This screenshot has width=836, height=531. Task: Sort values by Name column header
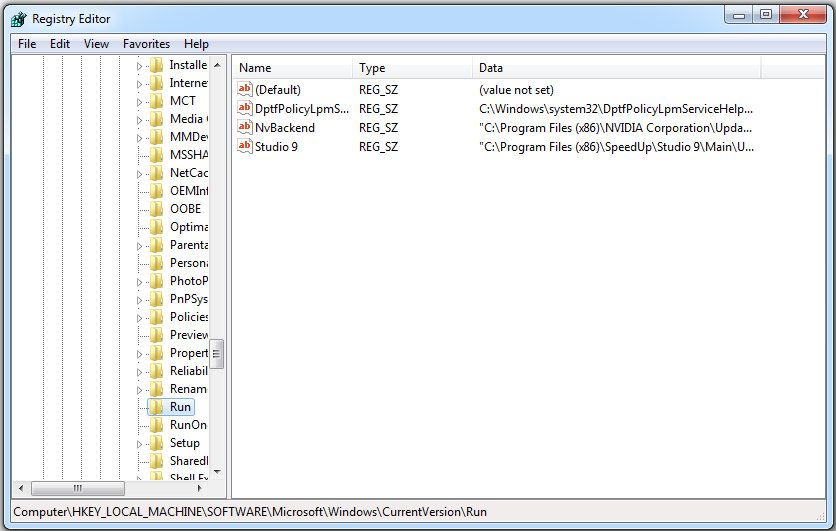293,68
